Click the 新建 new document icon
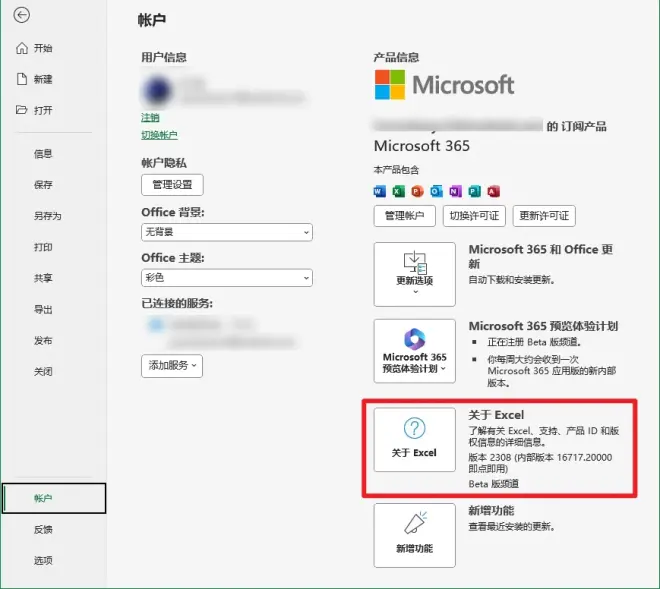This screenshot has width=660, height=589. pyautogui.click(x=22, y=79)
